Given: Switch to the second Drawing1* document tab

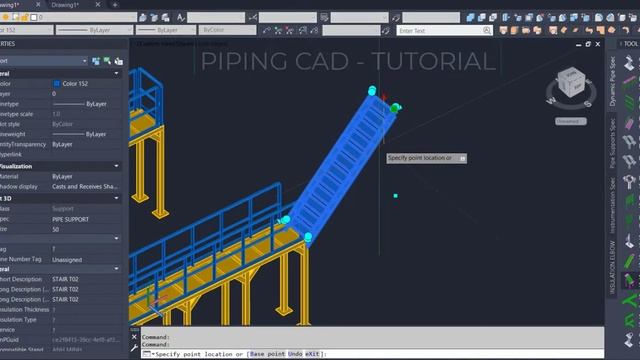Looking at the screenshot, I should tap(65, 5).
